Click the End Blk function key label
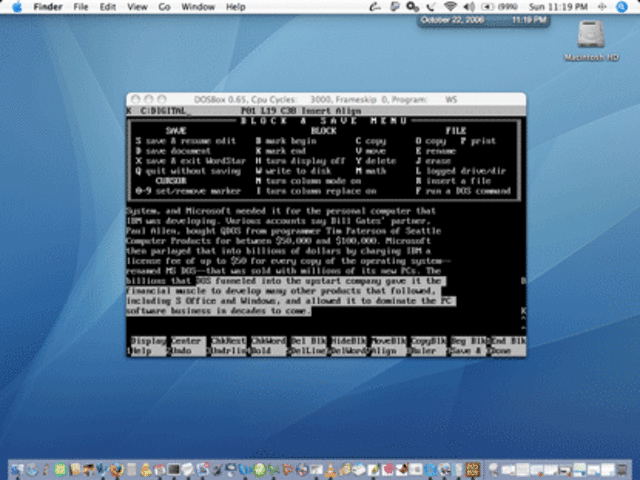This screenshot has height=480, width=640. (x=508, y=341)
